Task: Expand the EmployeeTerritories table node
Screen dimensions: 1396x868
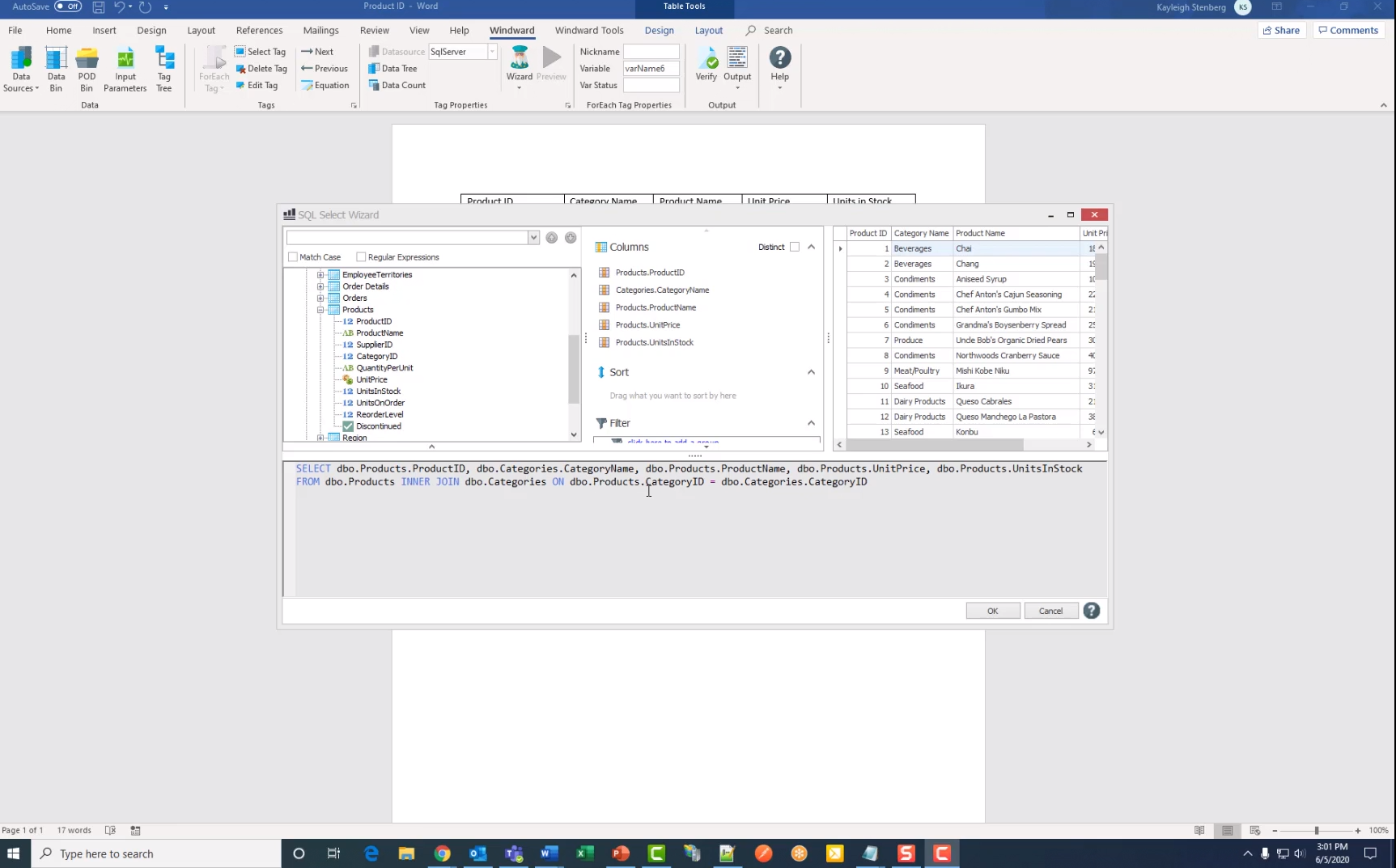Action: (x=320, y=275)
